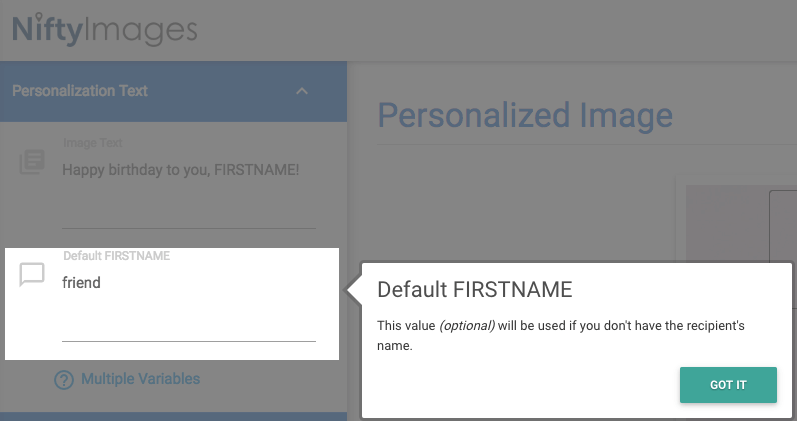The image size is (797, 421).
Task: Open the Multiple Variables link
Action: 140,379
